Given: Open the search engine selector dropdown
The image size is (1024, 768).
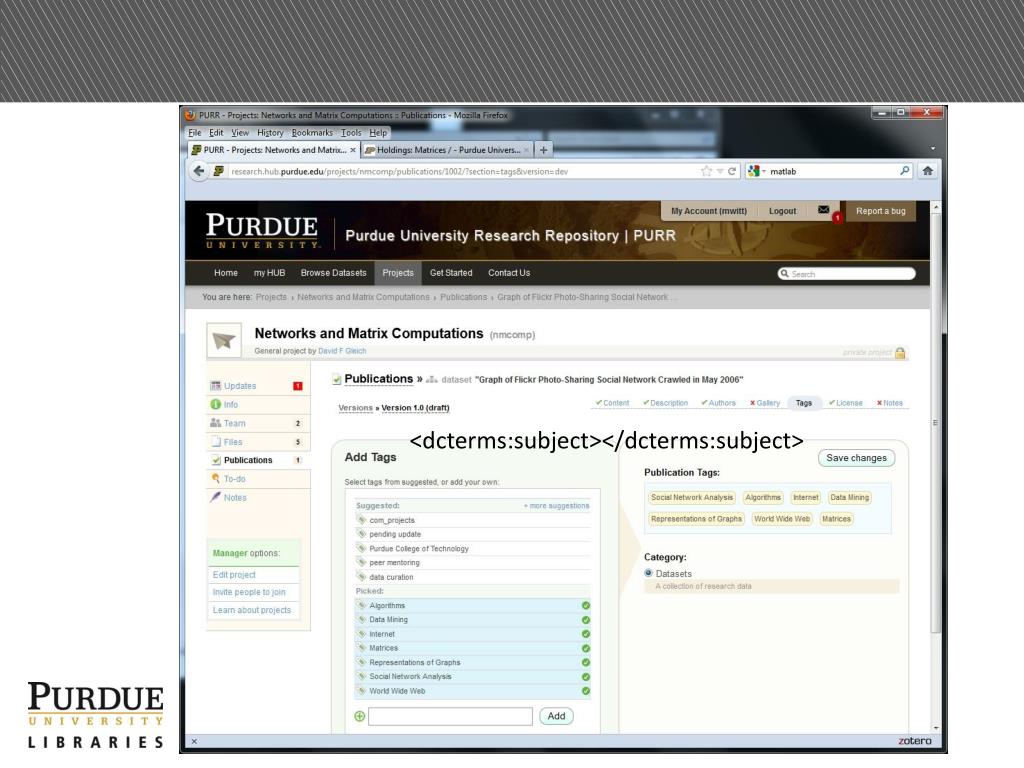Looking at the screenshot, I should [756, 171].
